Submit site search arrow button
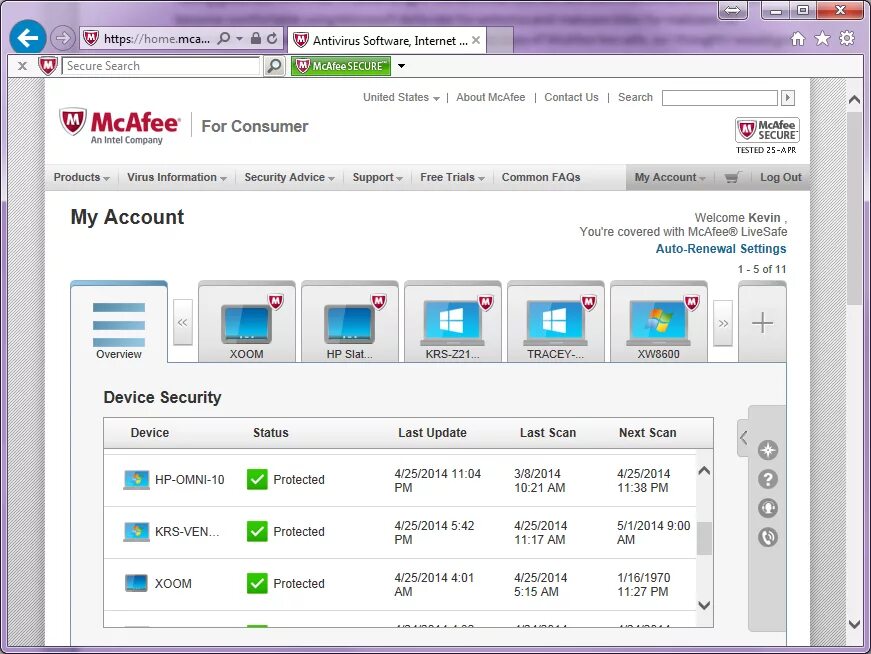871x654 pixels. [x=788, y=98]
